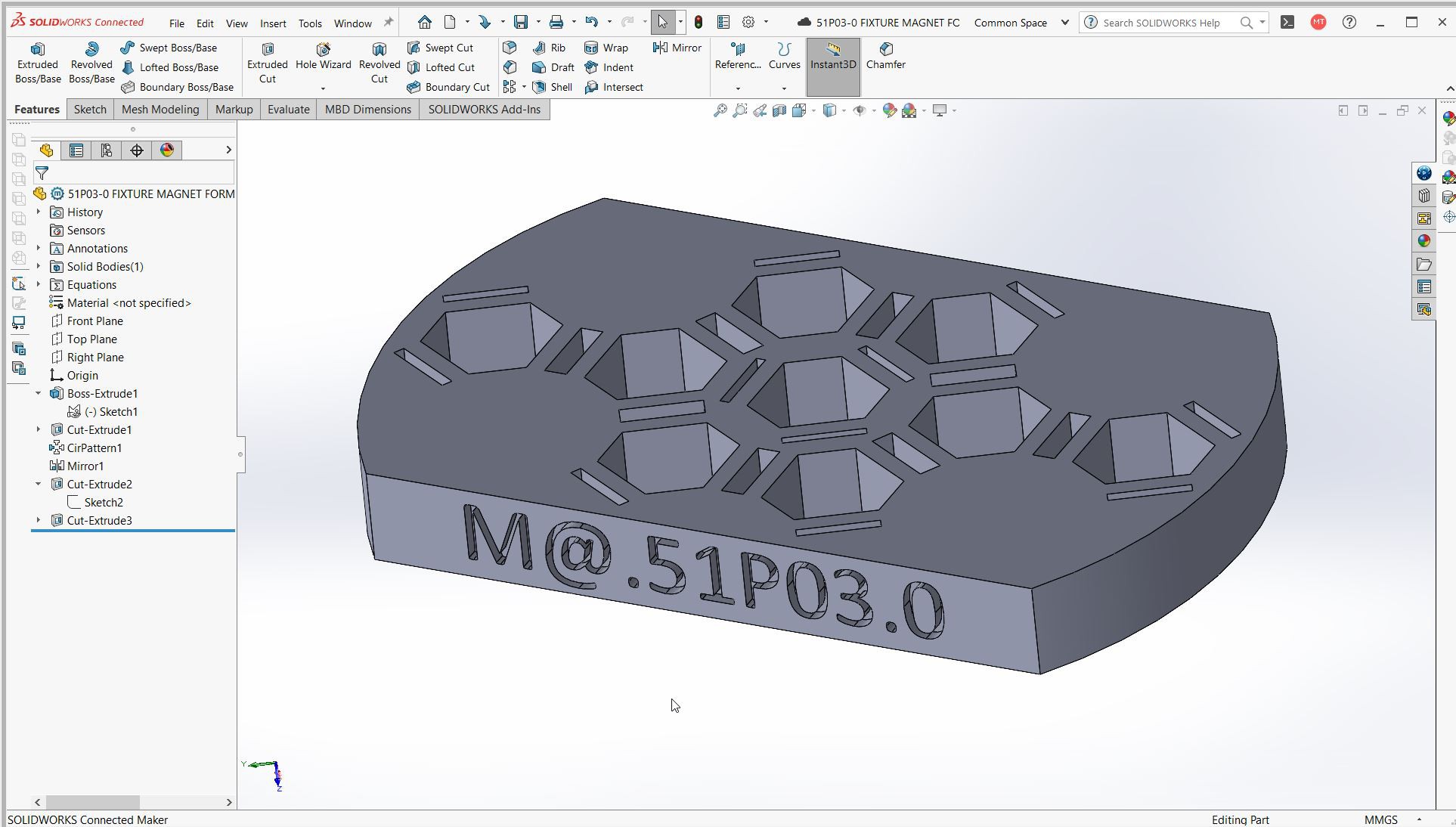Open the Curves tool
1456x827 pixels.
click(784, 56)
